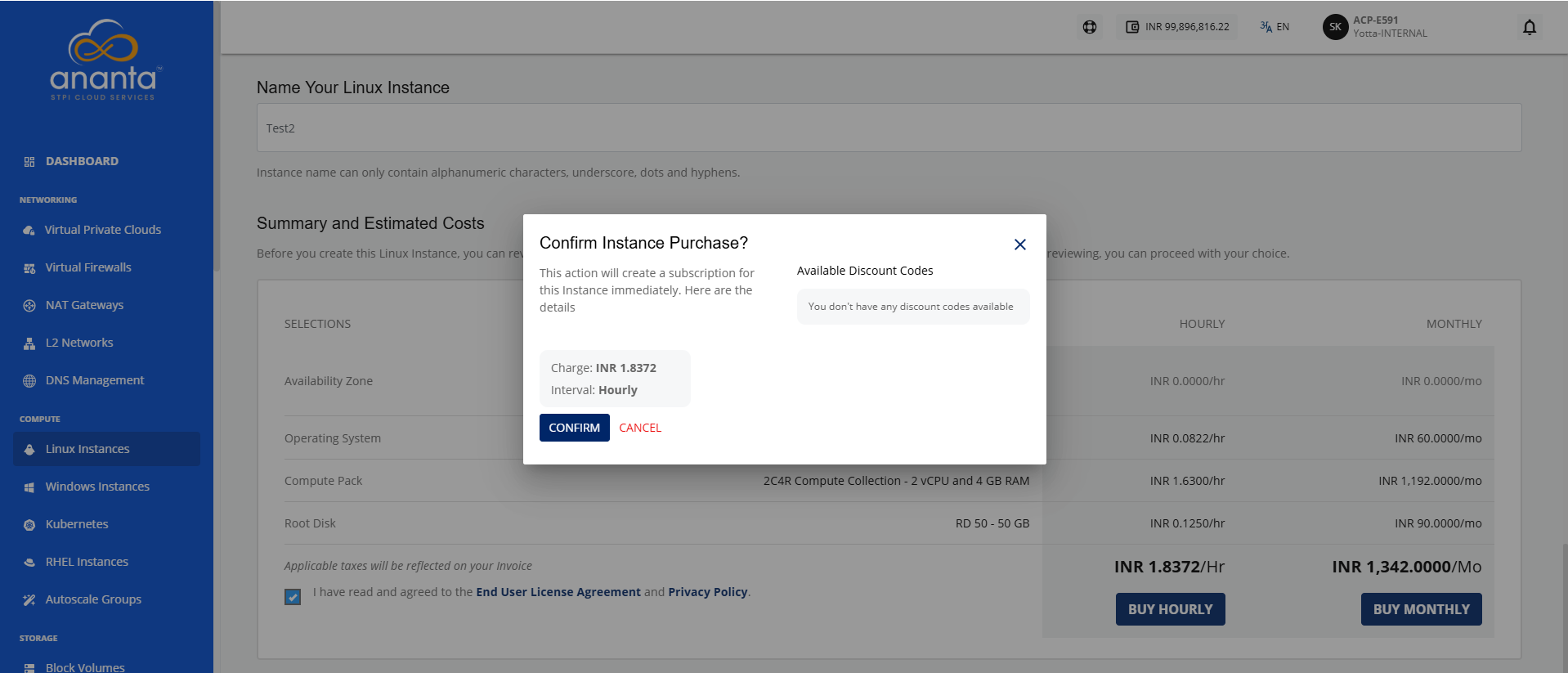This screenshot has height=673, width=1568.
Task: Open the Privacy Policy link
Action: [708, 592]
